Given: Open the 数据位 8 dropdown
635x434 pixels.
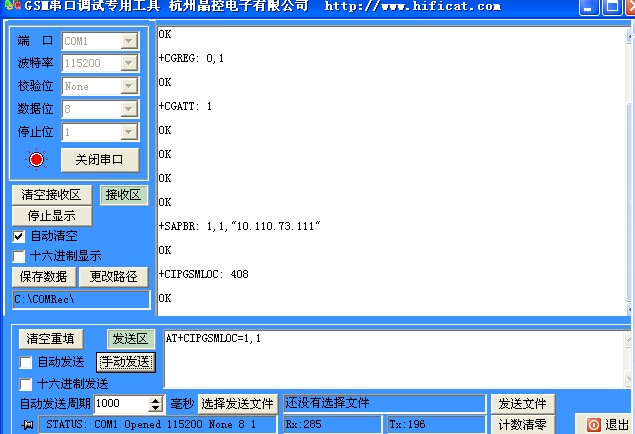Looking at the screenshot, I should point(128,109).
